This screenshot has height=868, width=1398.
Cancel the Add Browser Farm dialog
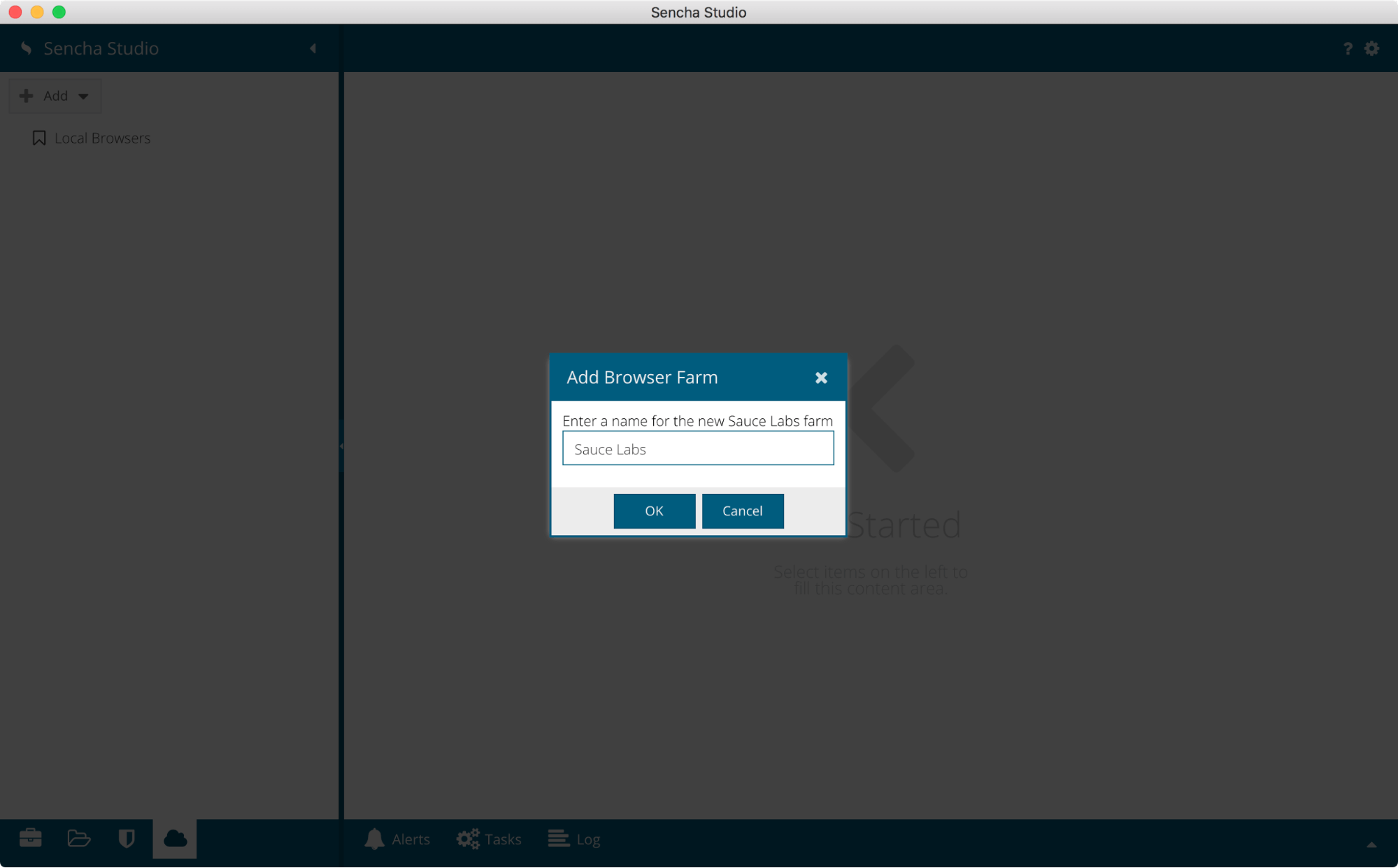point(742,511)
